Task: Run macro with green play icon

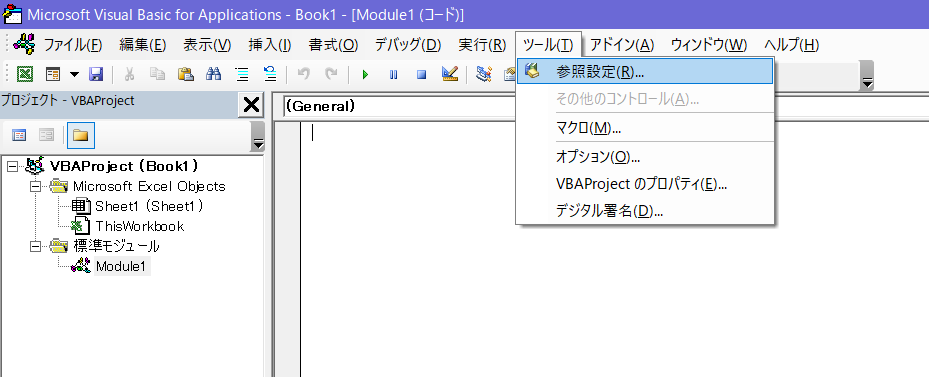Action: [366, 75]
